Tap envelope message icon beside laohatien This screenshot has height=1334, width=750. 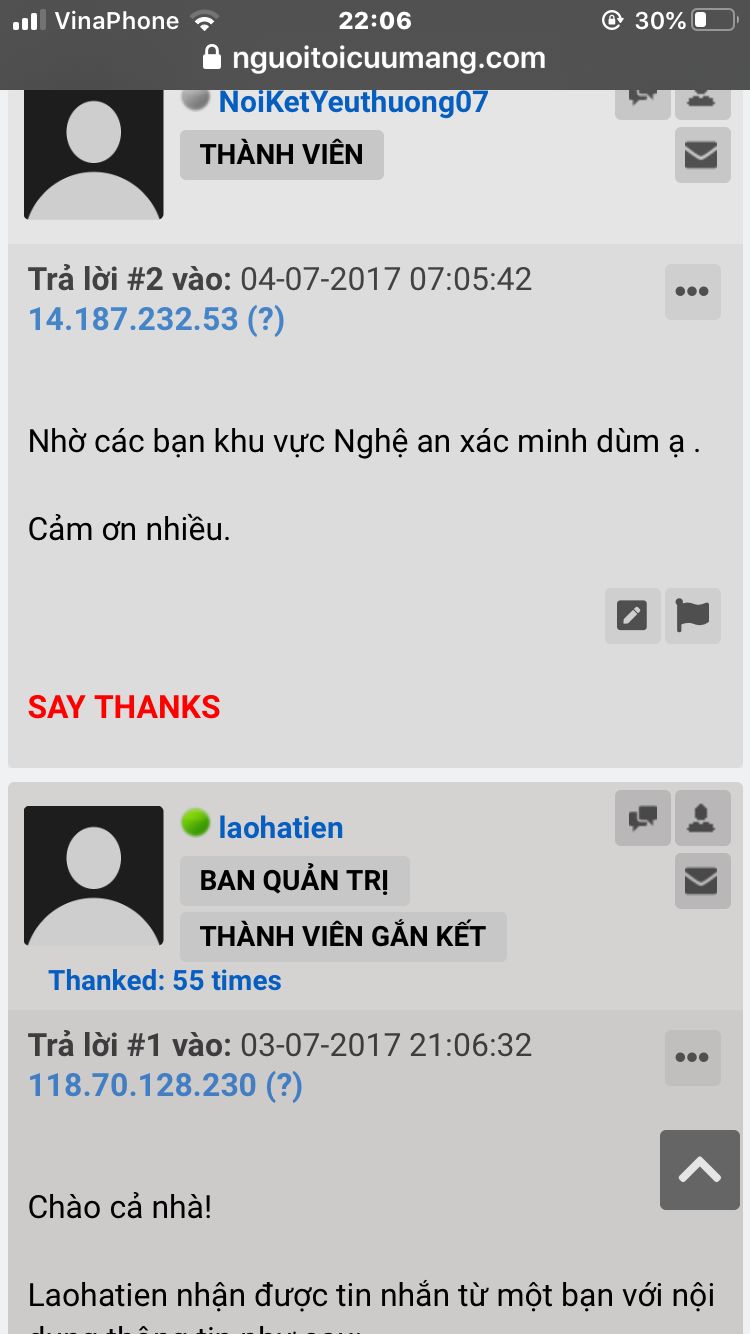703,880
